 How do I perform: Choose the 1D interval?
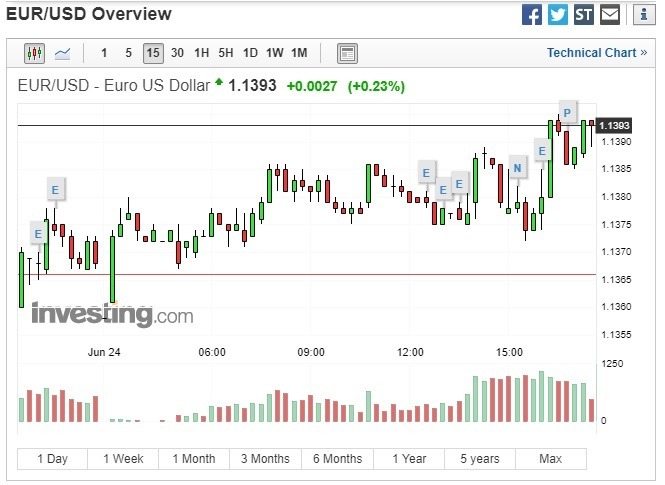coord(250,53)
